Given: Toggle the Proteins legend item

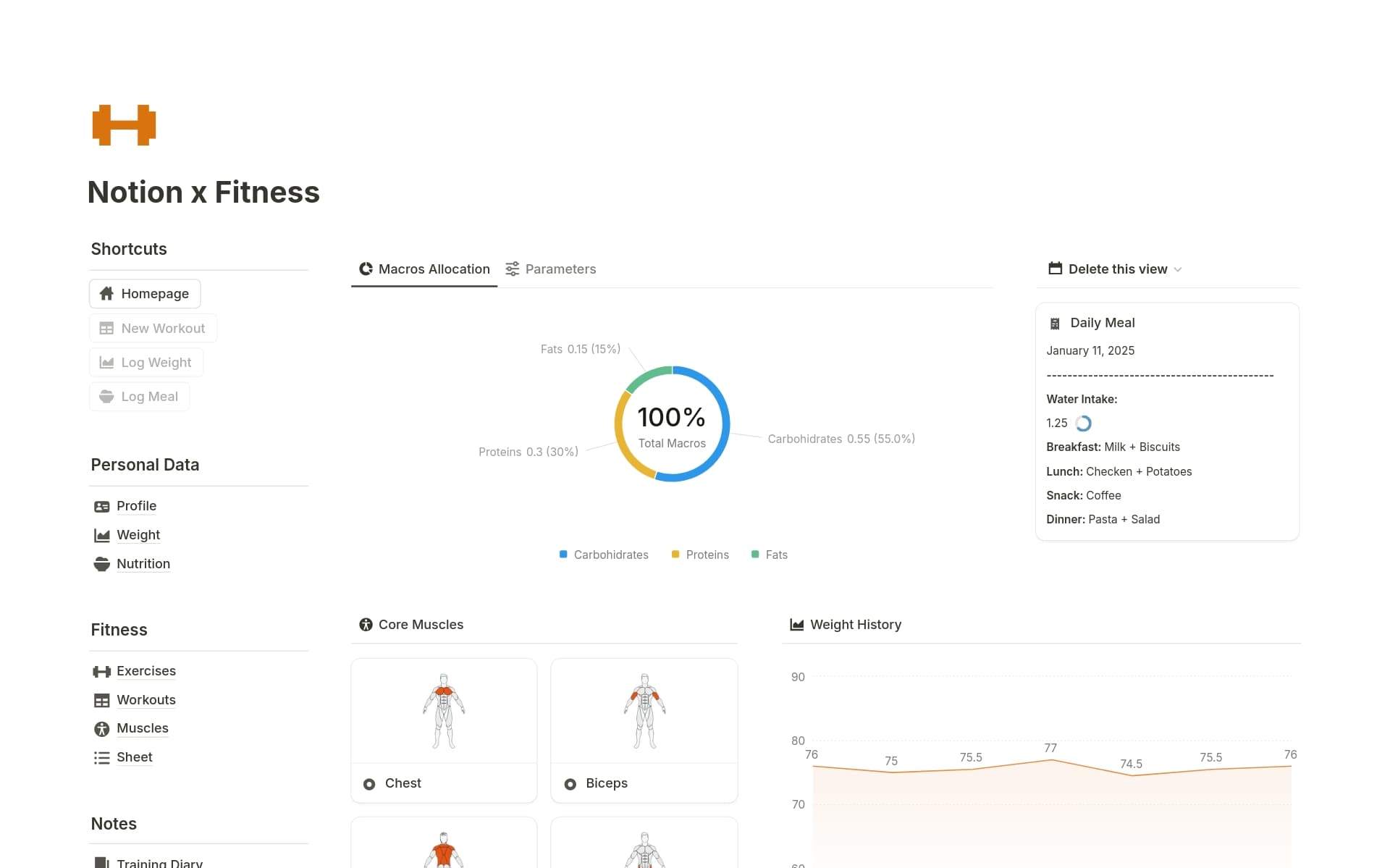Looking at the screenshot, I should 699,555.
